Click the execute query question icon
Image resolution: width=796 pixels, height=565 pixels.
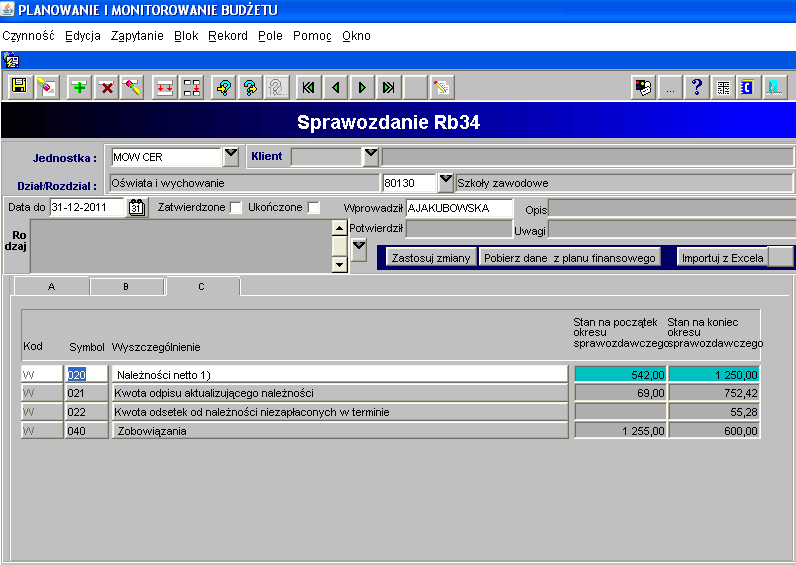tap(250, 87)
